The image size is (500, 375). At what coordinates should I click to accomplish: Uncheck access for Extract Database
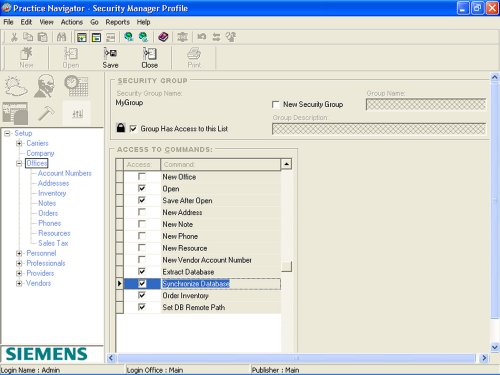142,271
